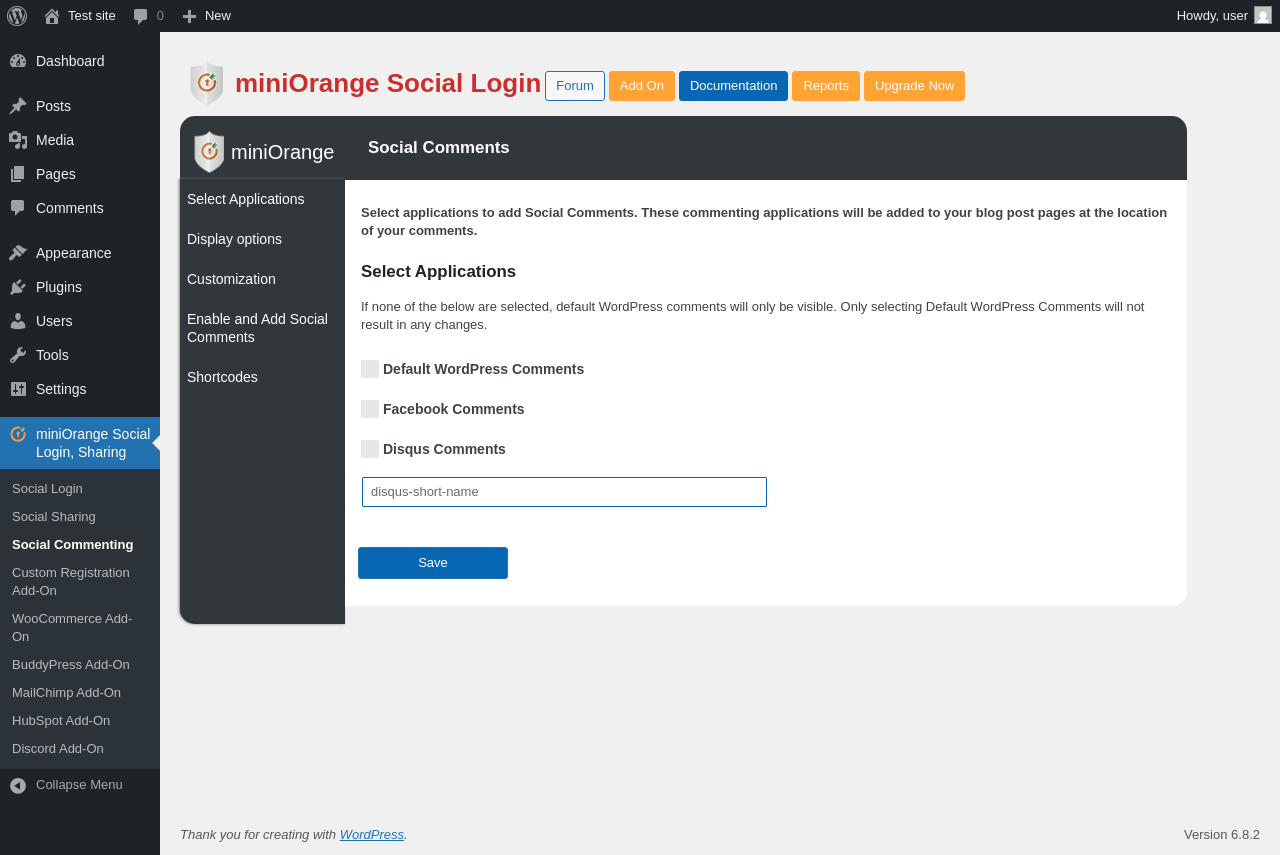The width and height of the screenshot is (1280, 855).
Task: Open the Select Applications tab
Action: click(262, 199)
